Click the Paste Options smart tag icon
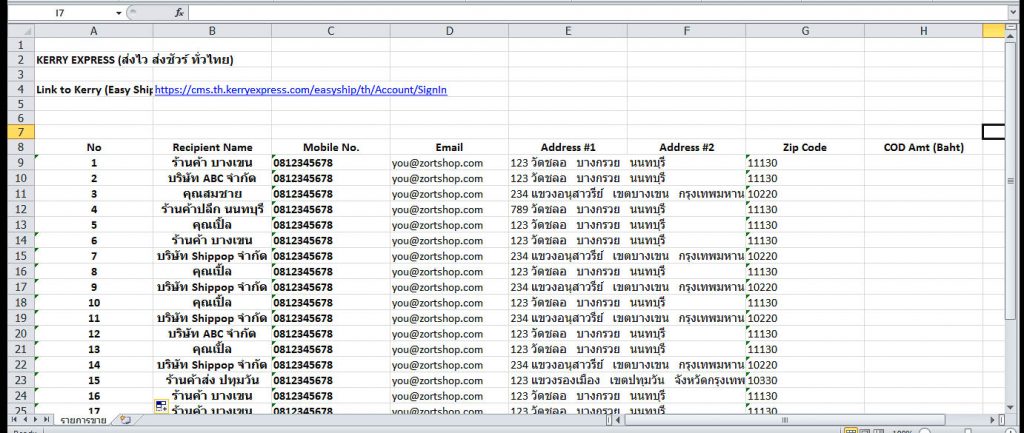Screen dimensions: 1024x433 (x=160, y=404)
